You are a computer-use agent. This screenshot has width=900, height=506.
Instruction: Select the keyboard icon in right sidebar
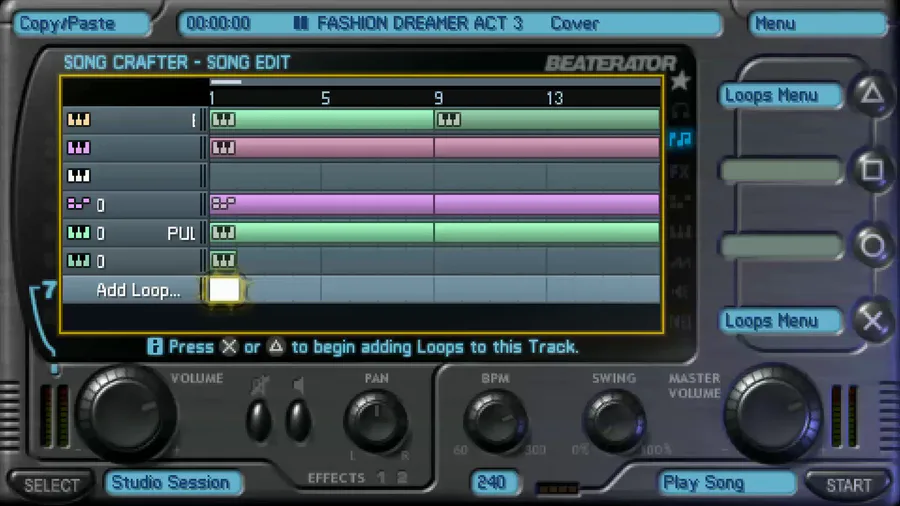tap(680, 232)
